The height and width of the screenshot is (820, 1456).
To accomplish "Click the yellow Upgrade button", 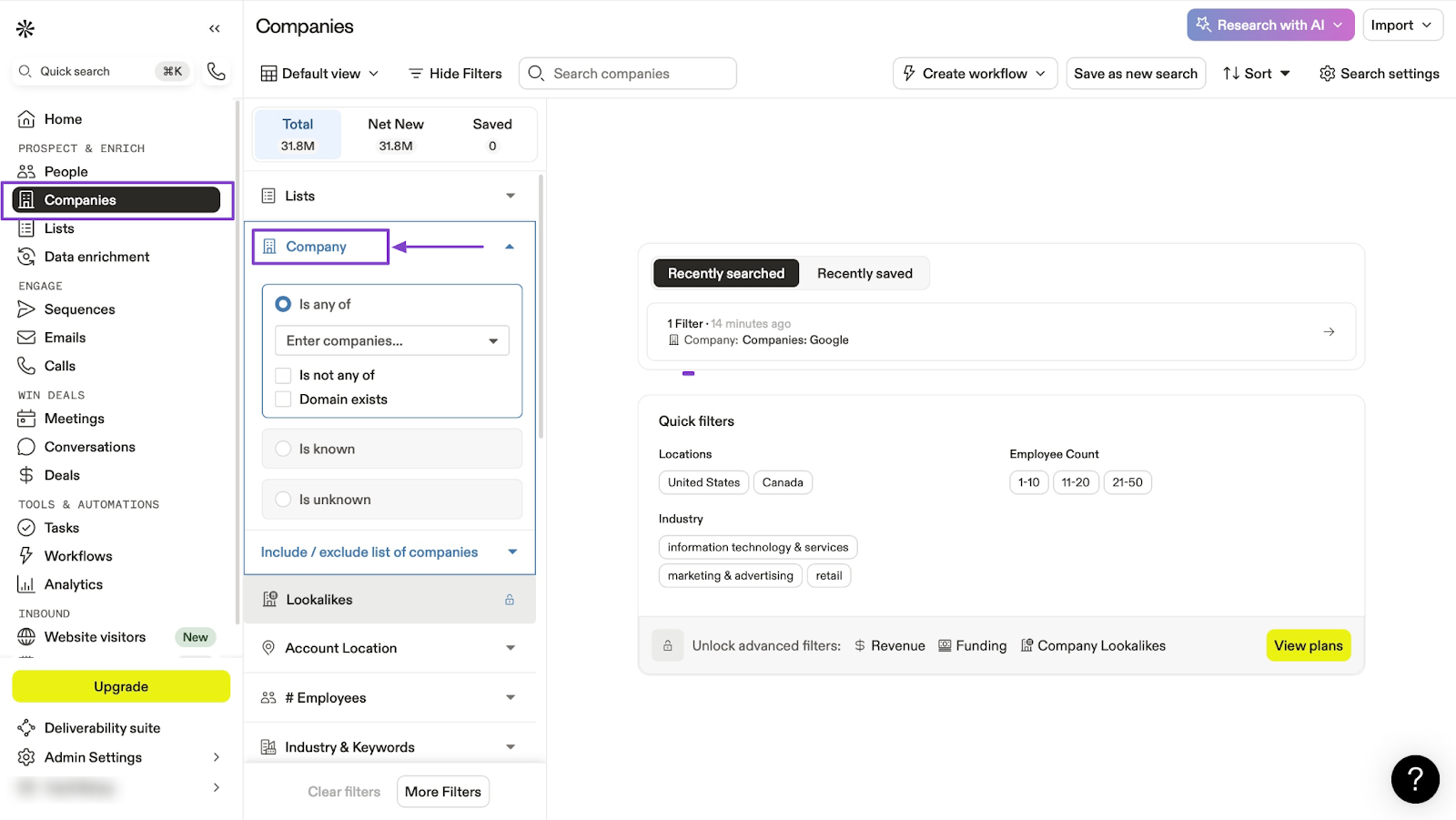I will click(x=121, y=687).
